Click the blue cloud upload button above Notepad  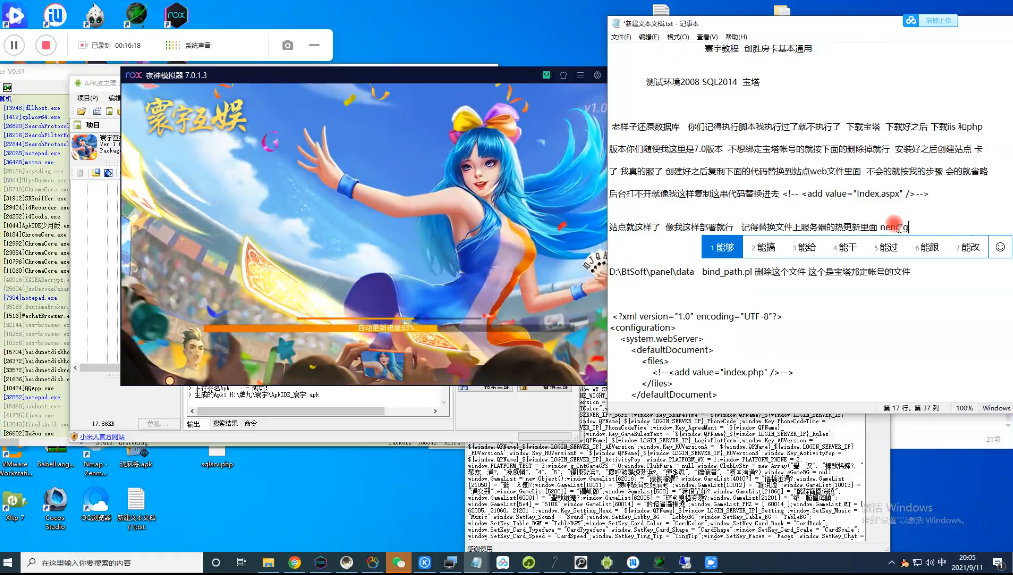[x=930, y=21]
